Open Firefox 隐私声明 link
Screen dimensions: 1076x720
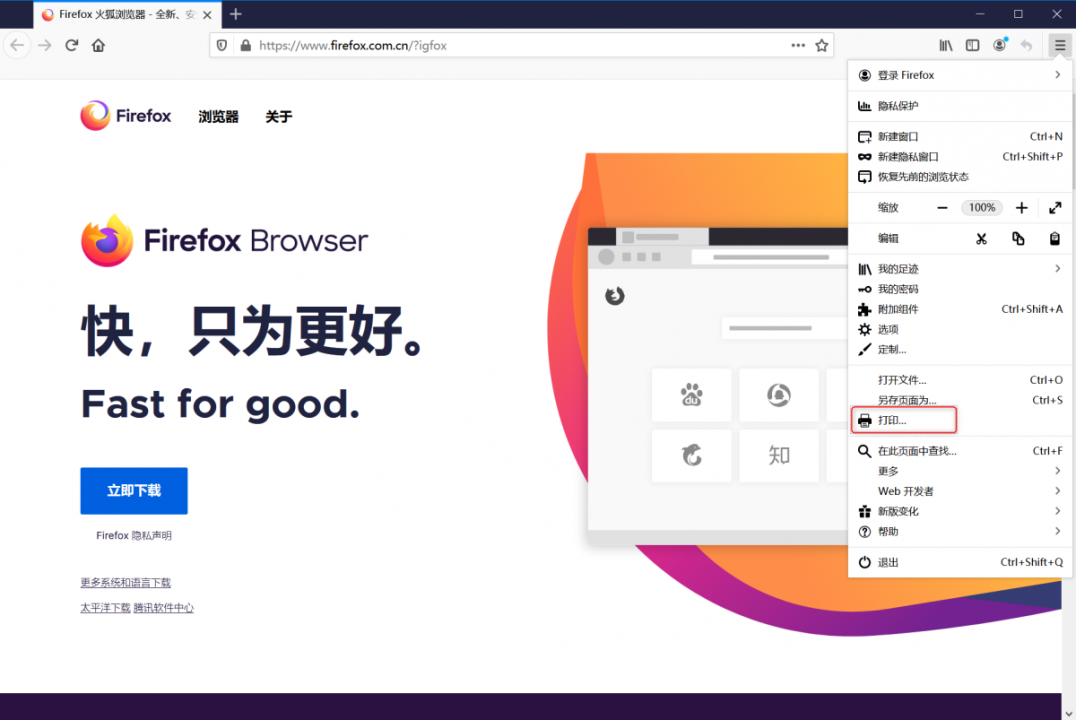coord(134,535)
